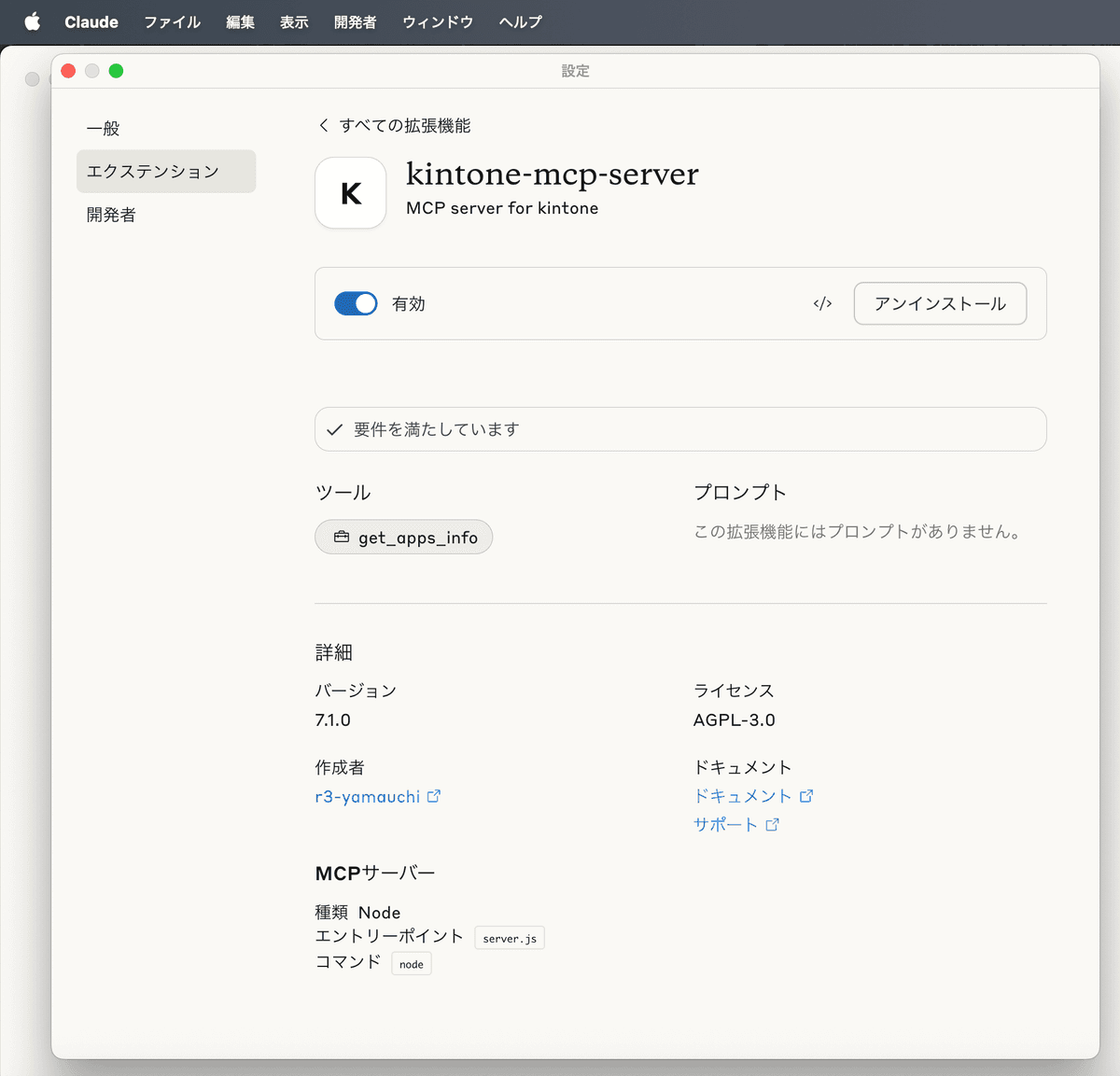This screenshot has height=1076, width=1120.
Task: Click the external link icon beside r3-yamauchi
Action: [434, 796]
